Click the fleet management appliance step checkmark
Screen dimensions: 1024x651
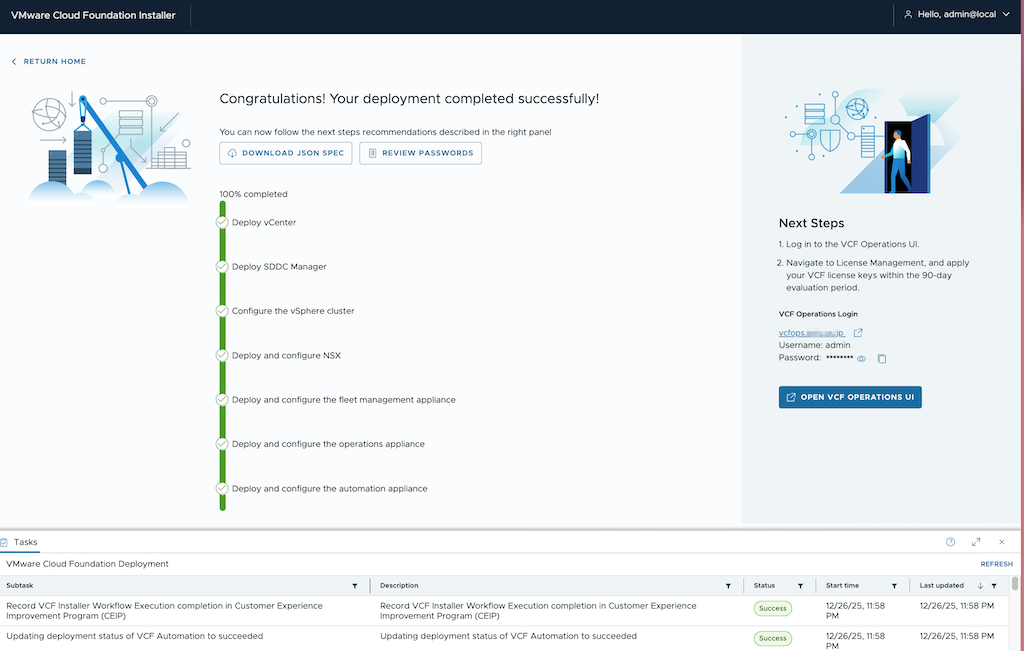click(222, 400)
